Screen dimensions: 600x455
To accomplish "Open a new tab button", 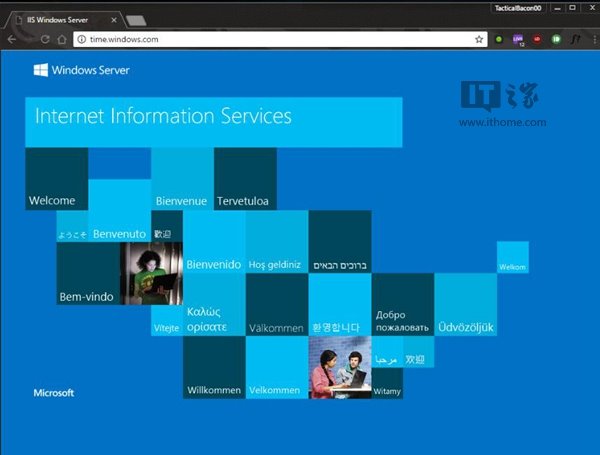I will 136,21.
